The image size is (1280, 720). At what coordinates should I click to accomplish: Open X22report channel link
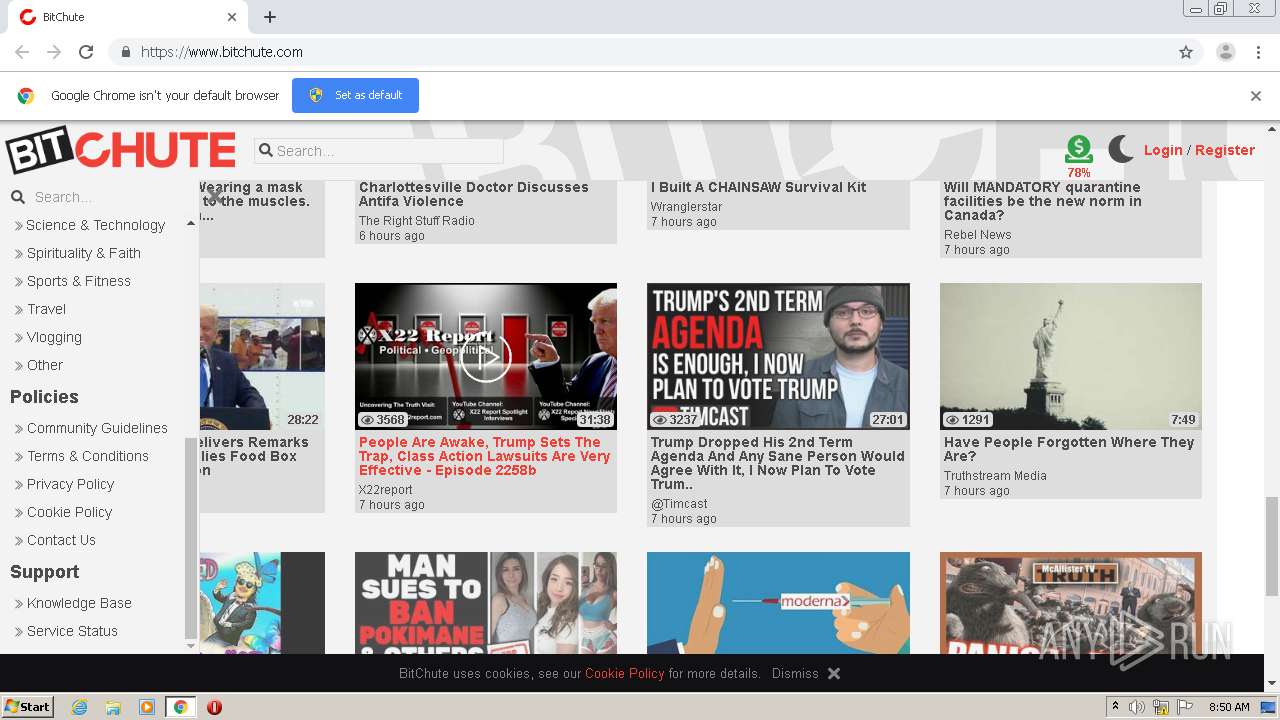click(385, 490)
